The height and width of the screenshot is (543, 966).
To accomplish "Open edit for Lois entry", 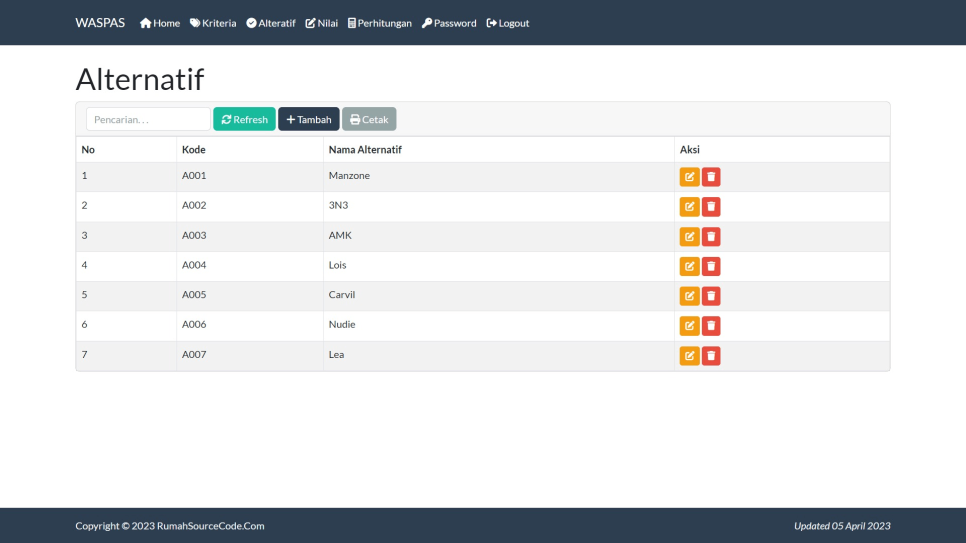I will tap(689, 266).
